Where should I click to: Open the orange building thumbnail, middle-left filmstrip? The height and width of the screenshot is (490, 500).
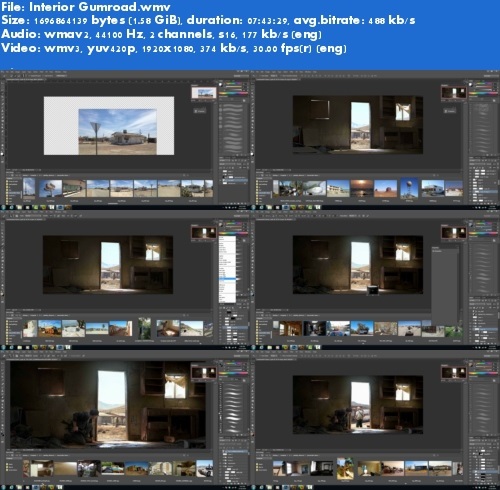50,328
